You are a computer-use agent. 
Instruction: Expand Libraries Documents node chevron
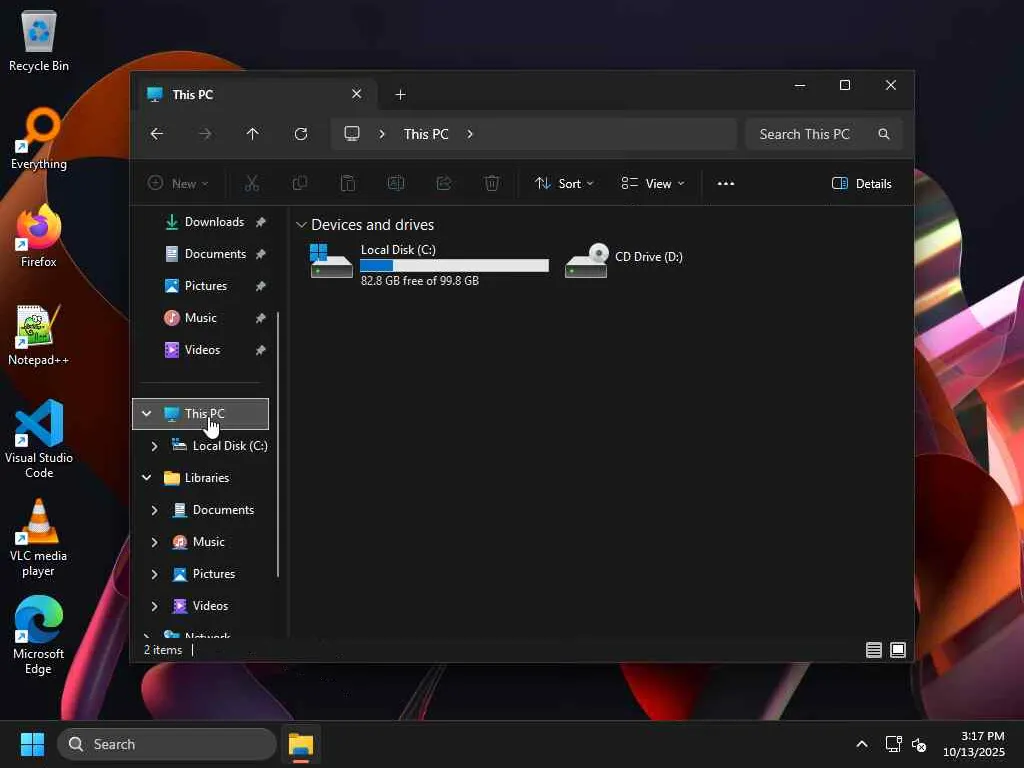click(x=154, y=510)
